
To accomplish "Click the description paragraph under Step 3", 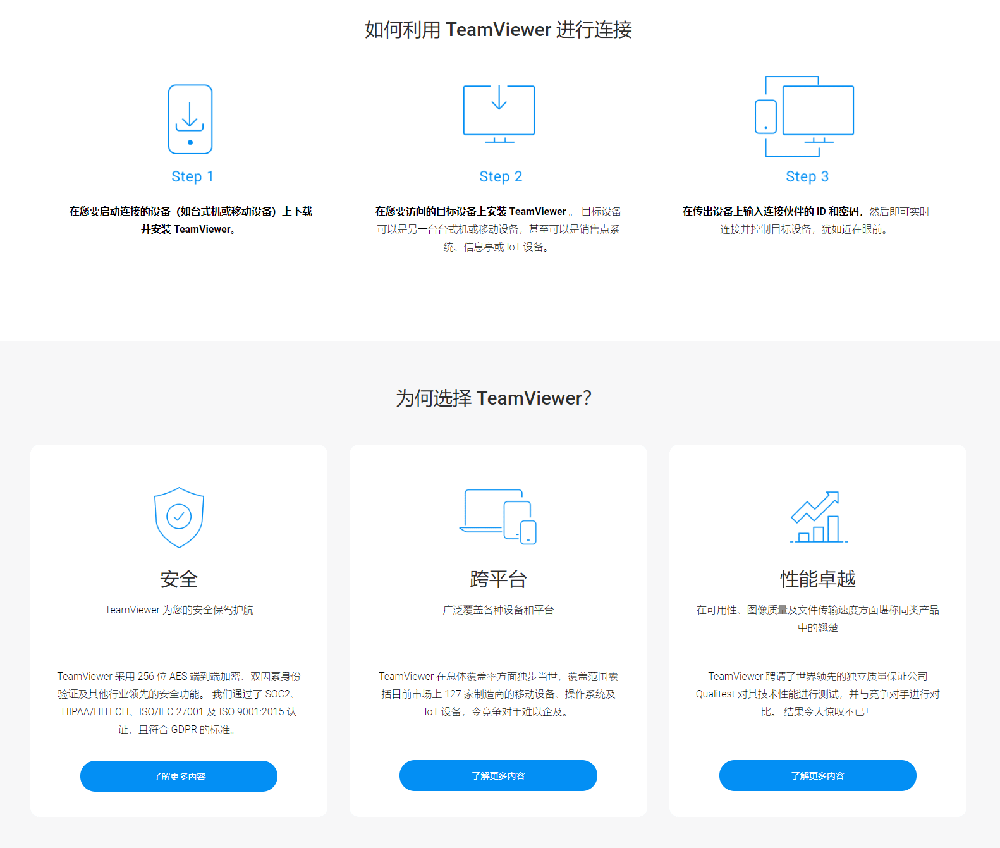I will (806, 220).
